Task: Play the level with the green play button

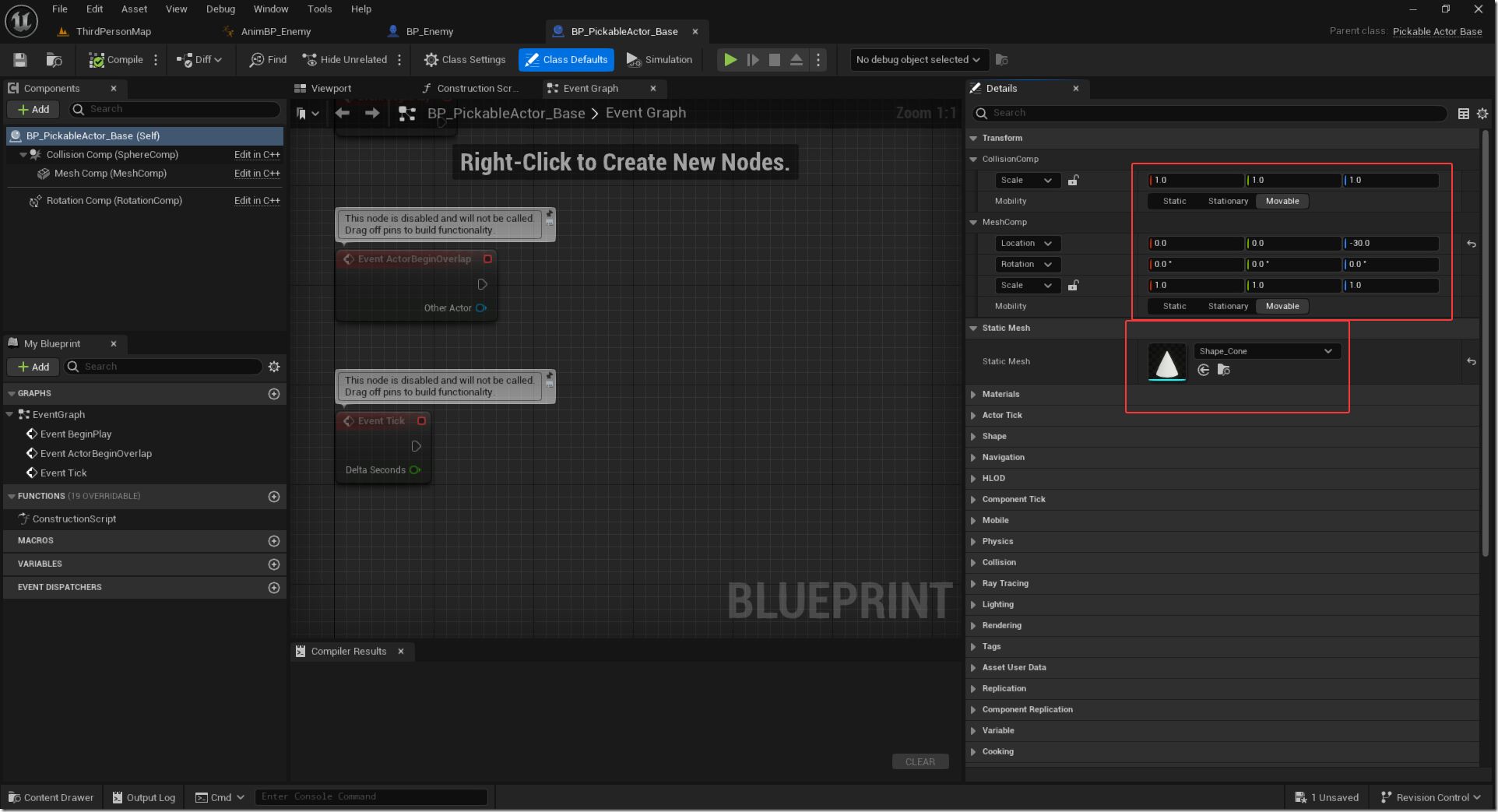Action: click(x=730, y=60)
